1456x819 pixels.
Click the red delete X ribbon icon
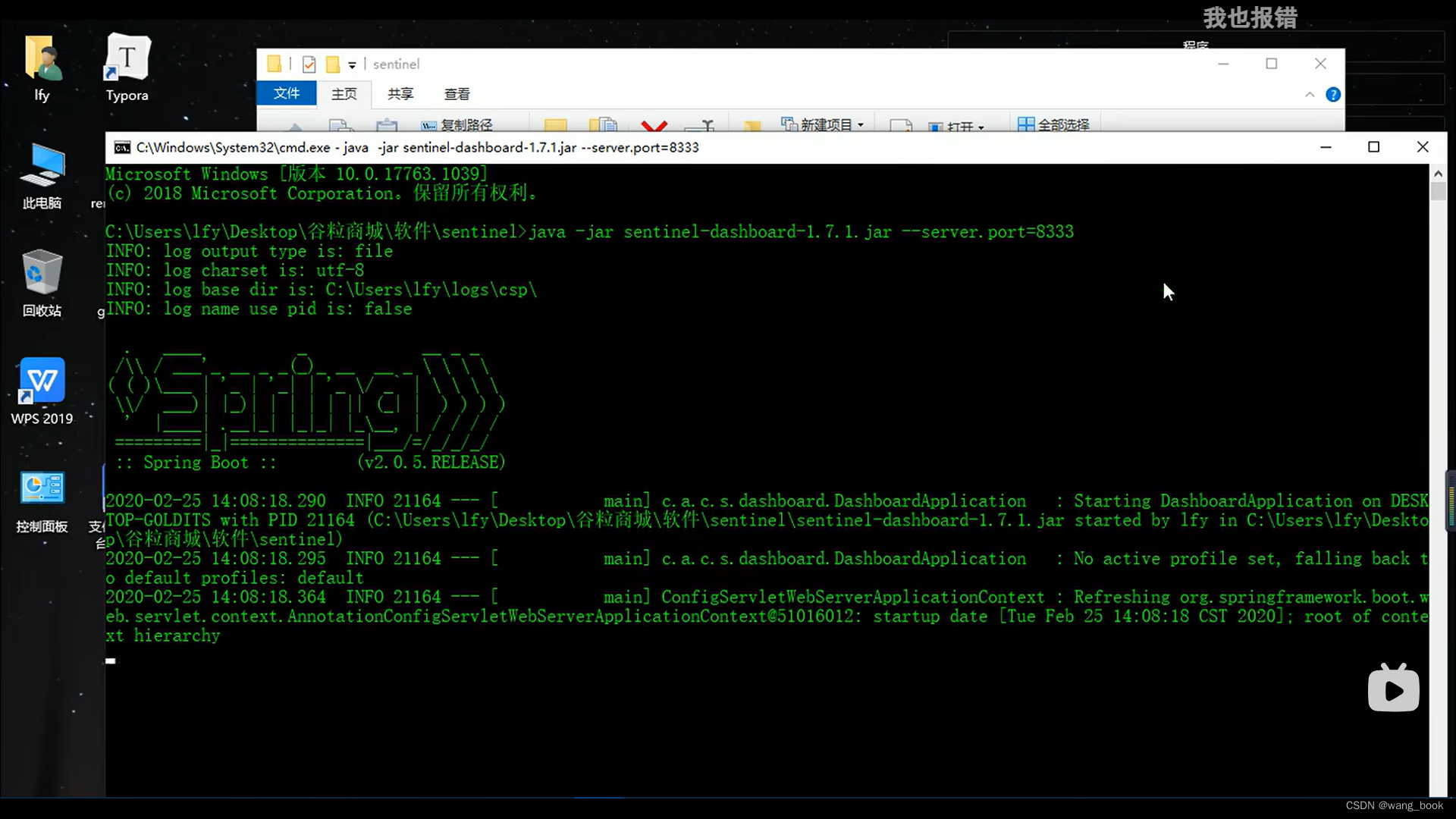pos(654,124)
